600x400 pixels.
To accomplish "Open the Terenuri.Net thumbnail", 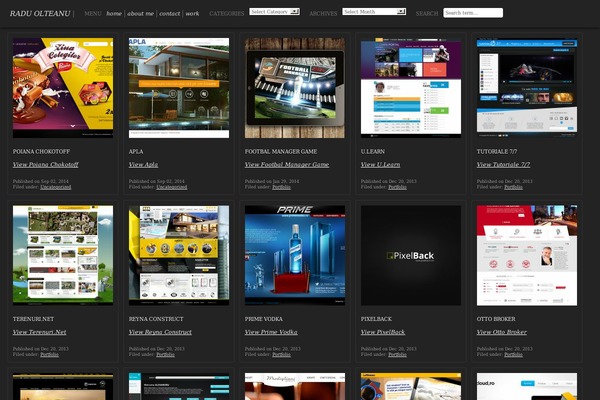I will click(x=63, y=255).
